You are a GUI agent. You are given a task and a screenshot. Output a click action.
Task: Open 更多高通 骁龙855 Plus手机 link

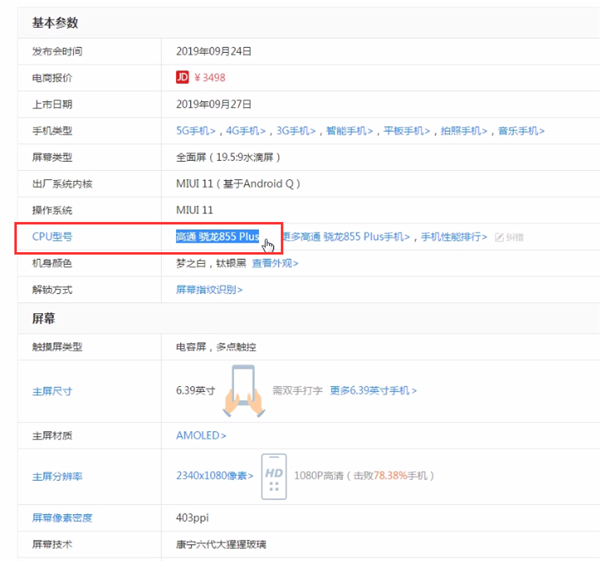pos(346,236)
